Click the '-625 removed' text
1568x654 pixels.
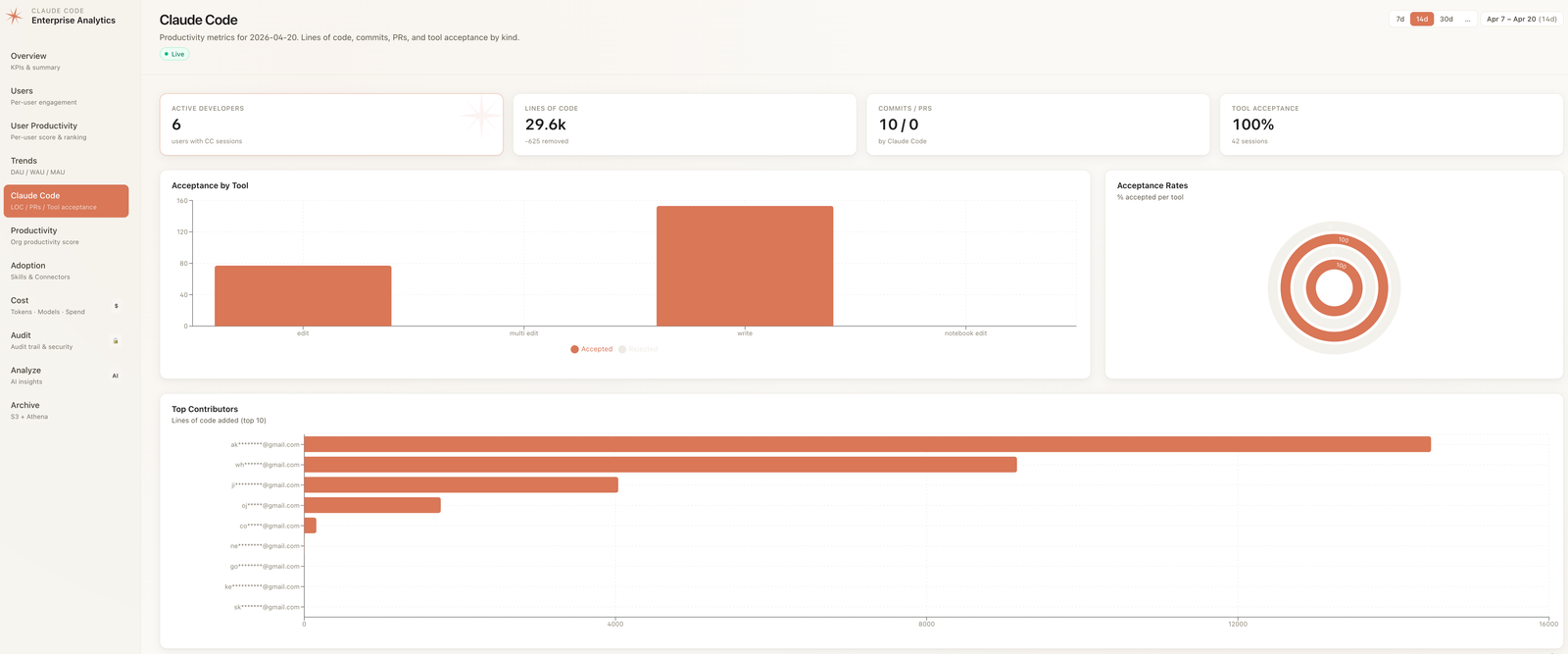547,141
